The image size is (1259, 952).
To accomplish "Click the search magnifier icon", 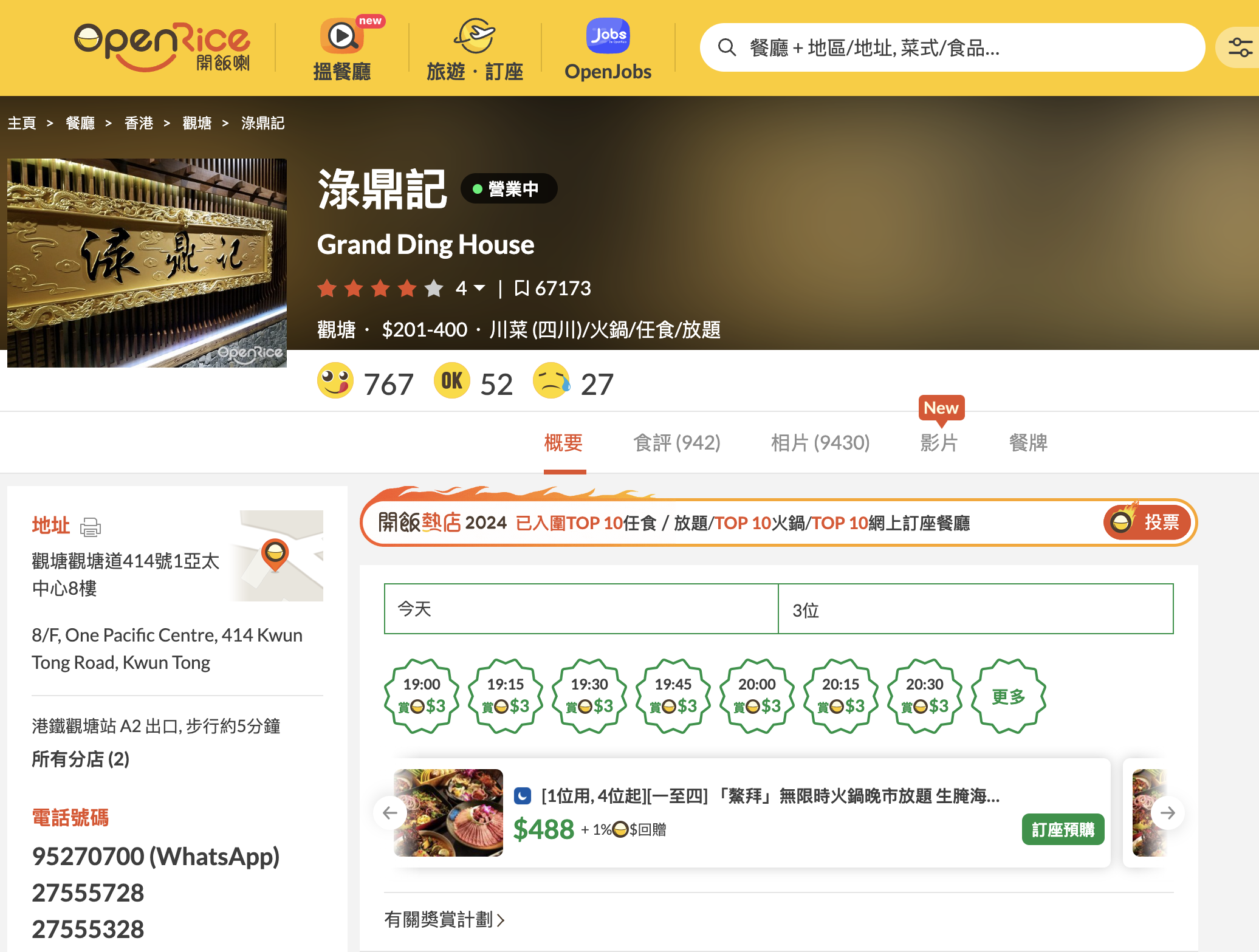I will click(x=727, y=47).
